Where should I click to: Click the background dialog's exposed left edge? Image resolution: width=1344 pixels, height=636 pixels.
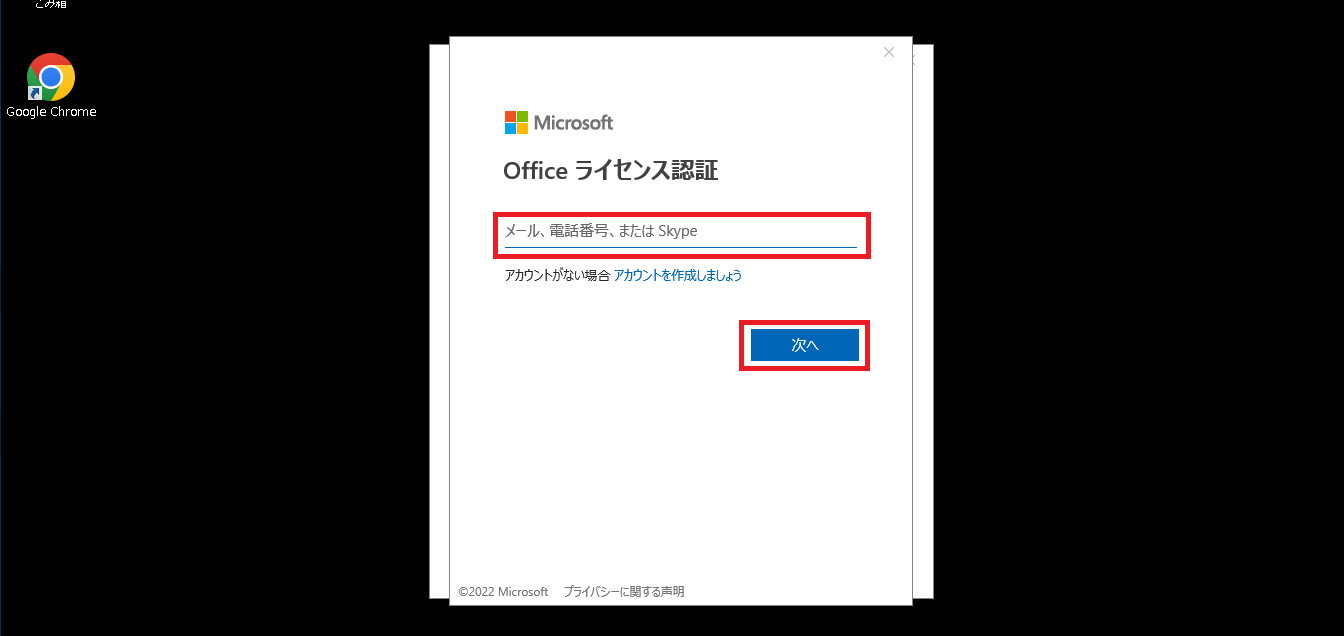[439, 320]
